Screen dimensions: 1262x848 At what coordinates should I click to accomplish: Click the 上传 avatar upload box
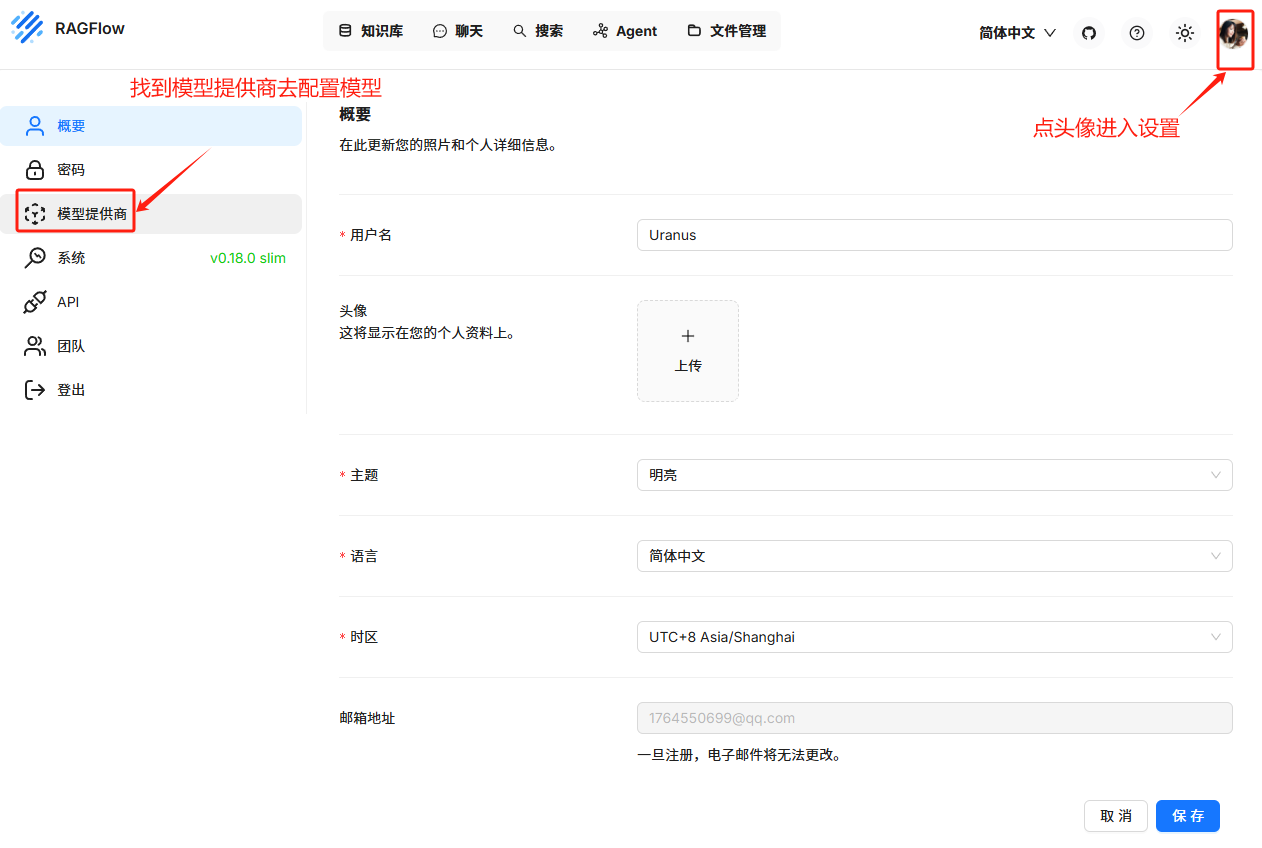[x=688, y=351]
